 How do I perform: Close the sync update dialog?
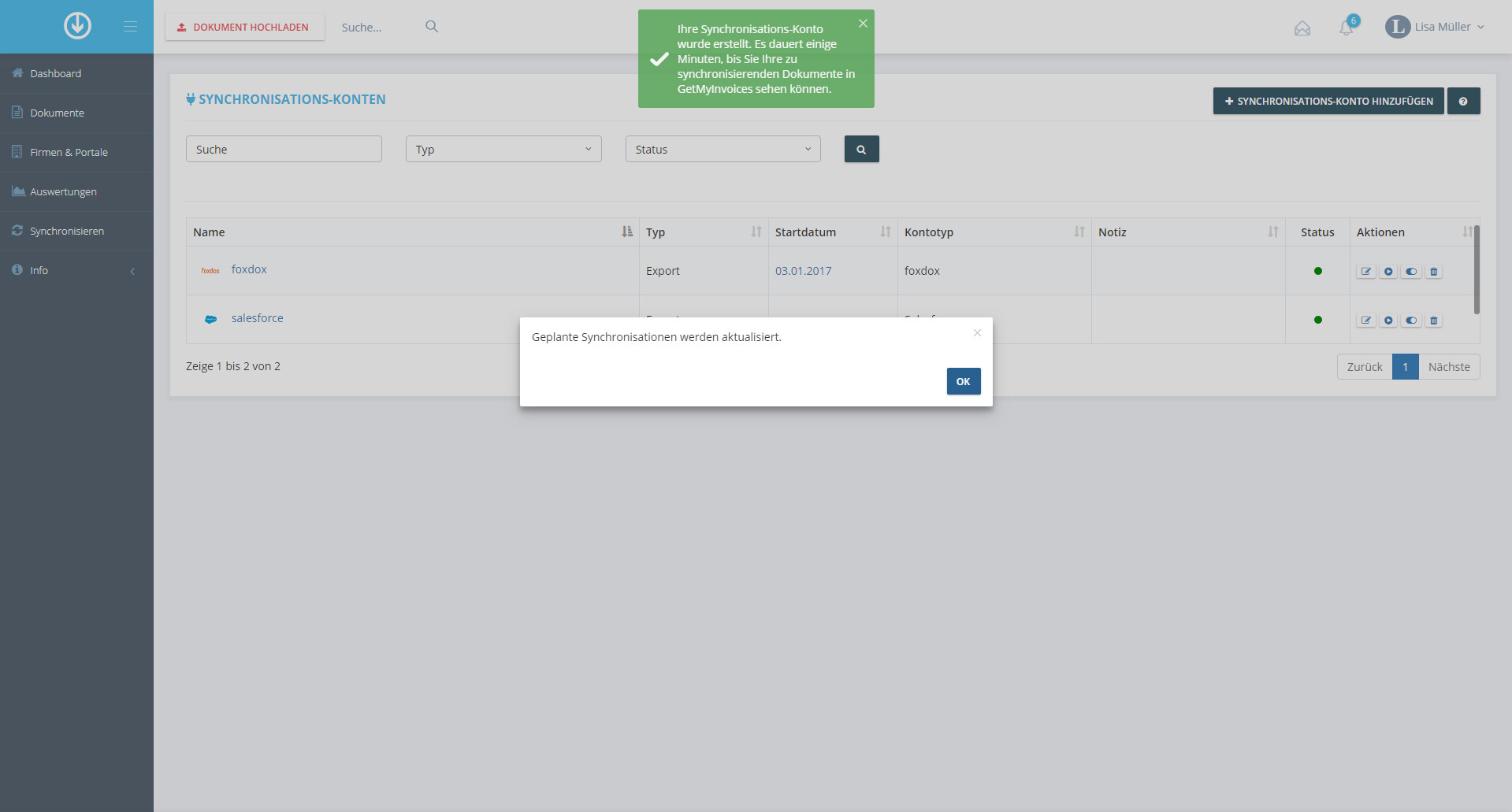tap(977, 332)
